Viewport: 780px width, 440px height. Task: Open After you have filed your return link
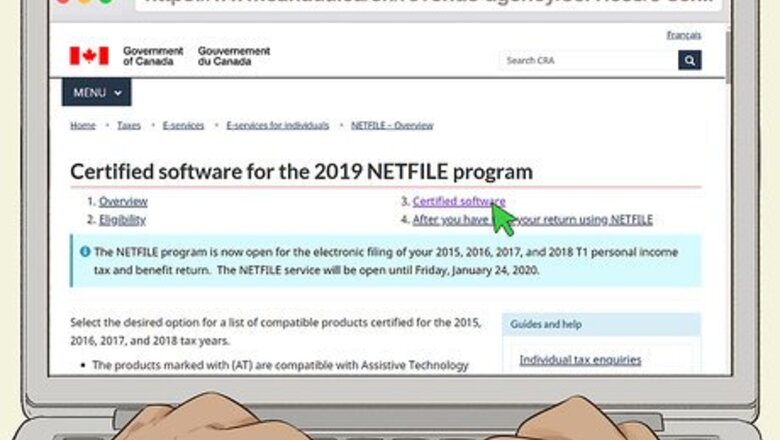point(532,220)
